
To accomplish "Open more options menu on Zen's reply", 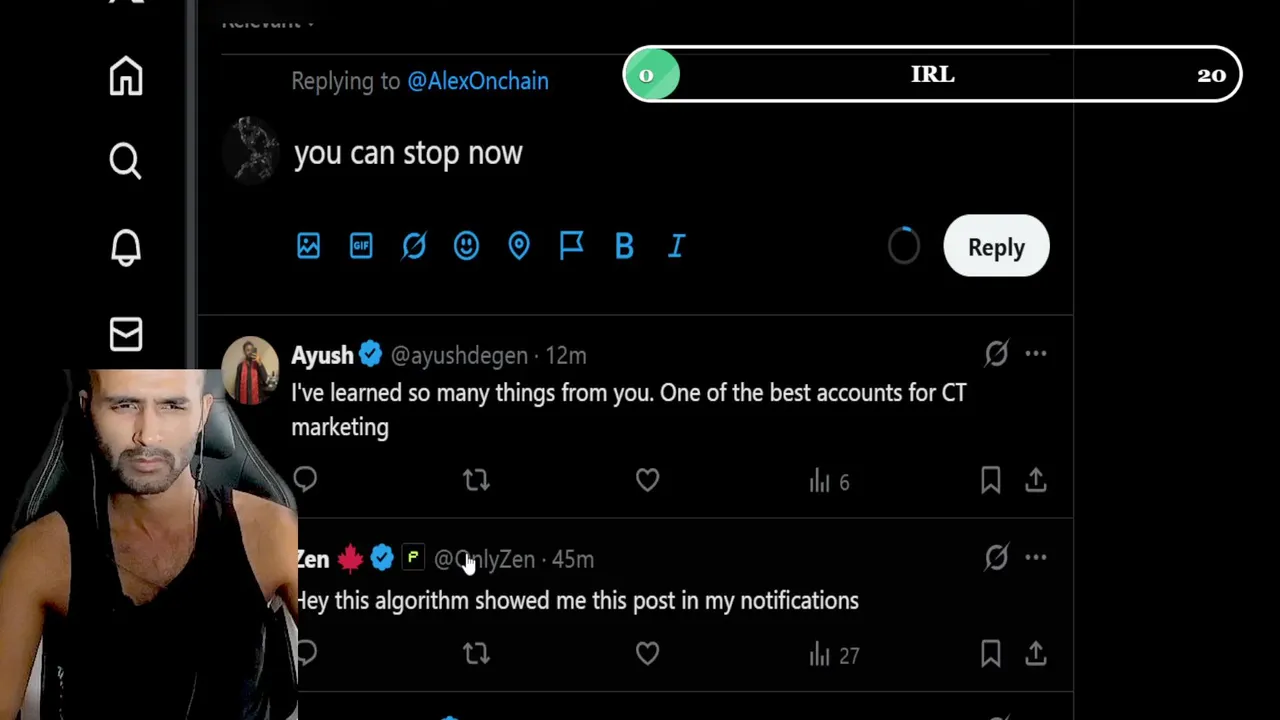I will click(x=1036, y=558).
